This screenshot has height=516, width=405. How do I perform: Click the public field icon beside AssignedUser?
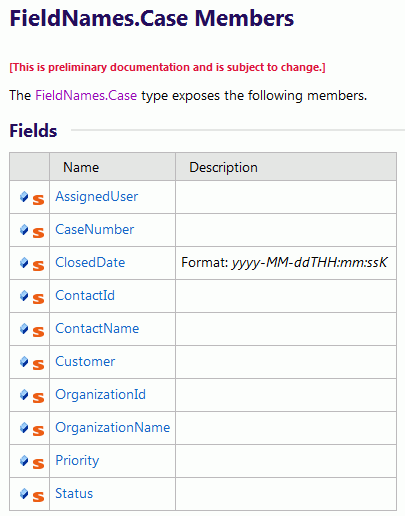24,197
